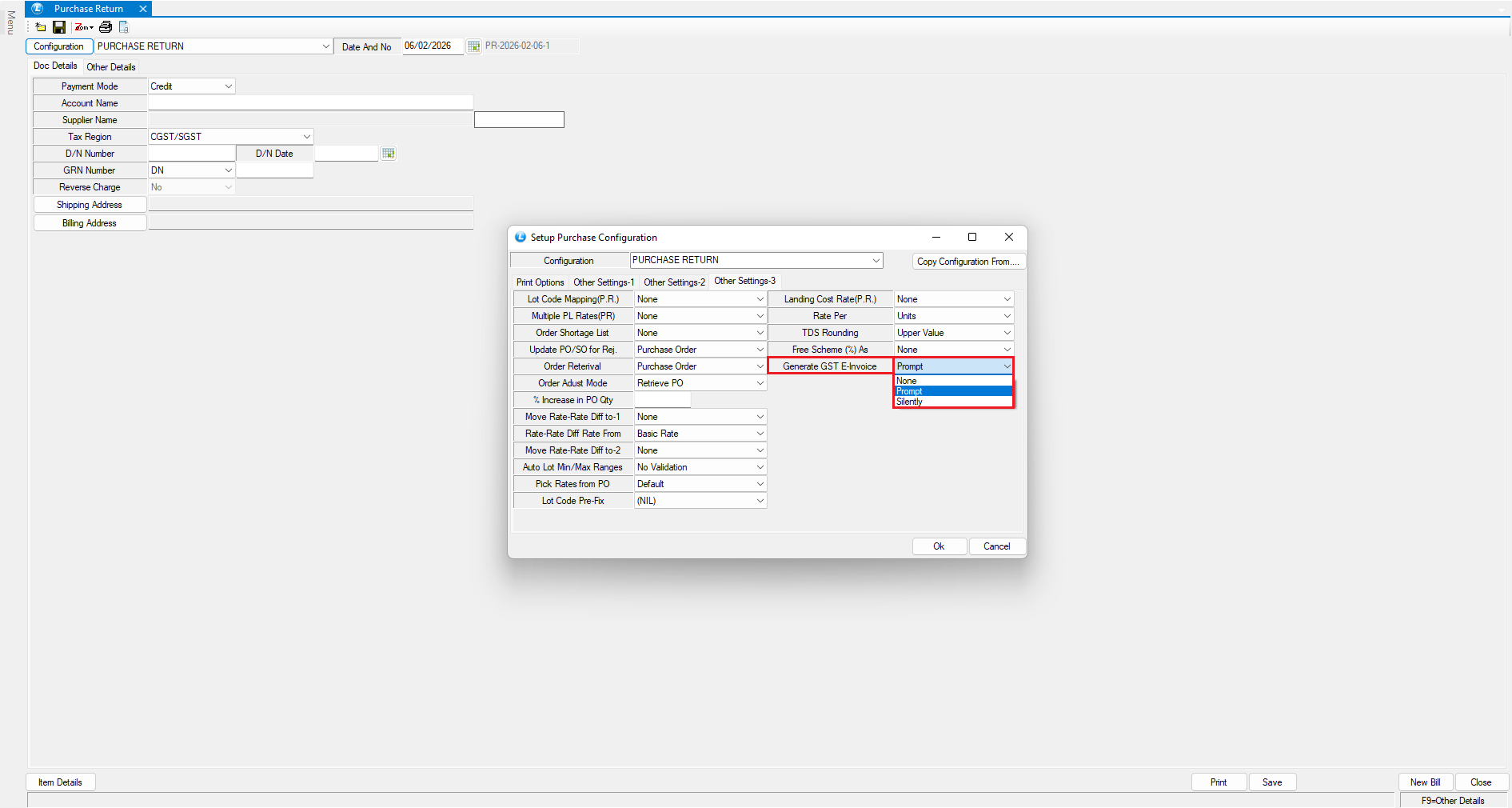Click the New document folder icon
1512x808 pixels.
tap(41, 27)
